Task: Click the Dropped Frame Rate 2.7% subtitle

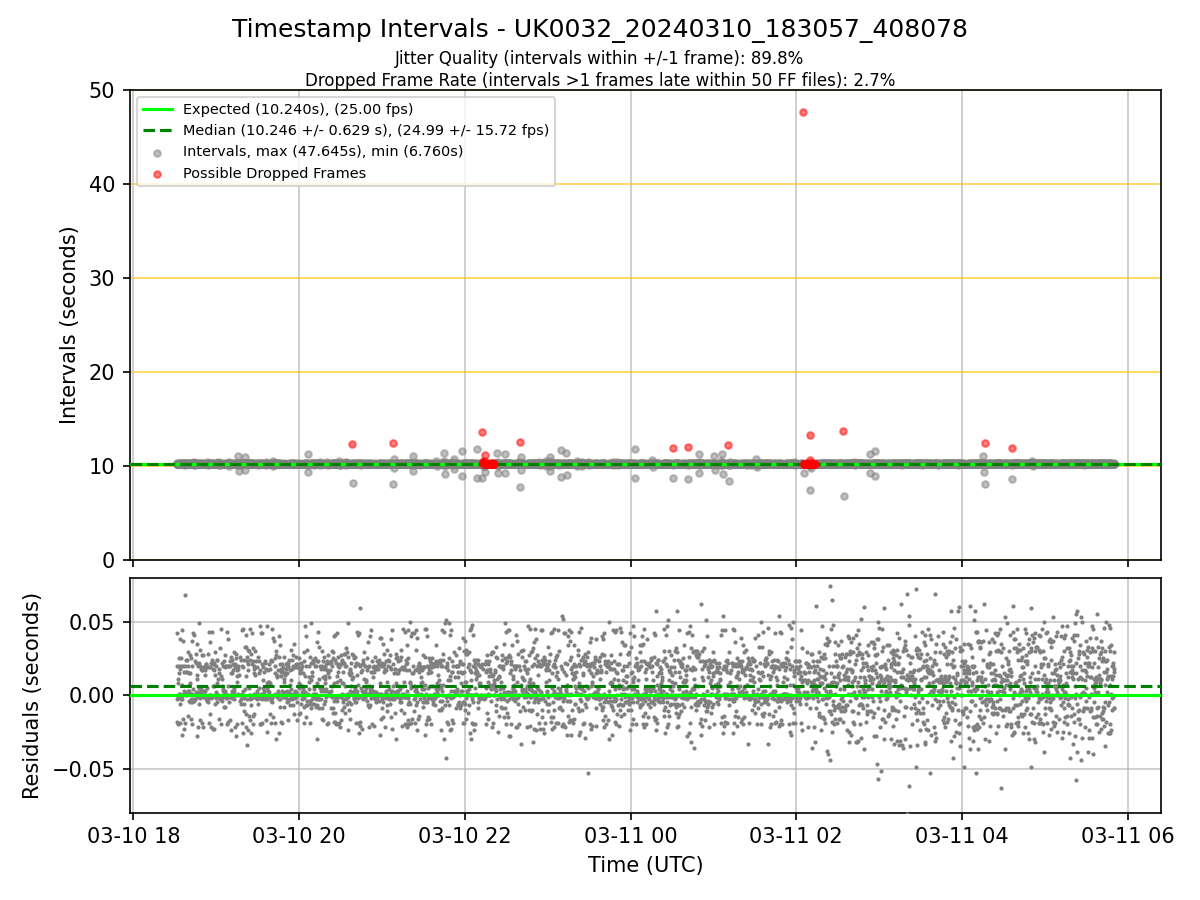Action: pyautogui.click(x=600, y=79)
